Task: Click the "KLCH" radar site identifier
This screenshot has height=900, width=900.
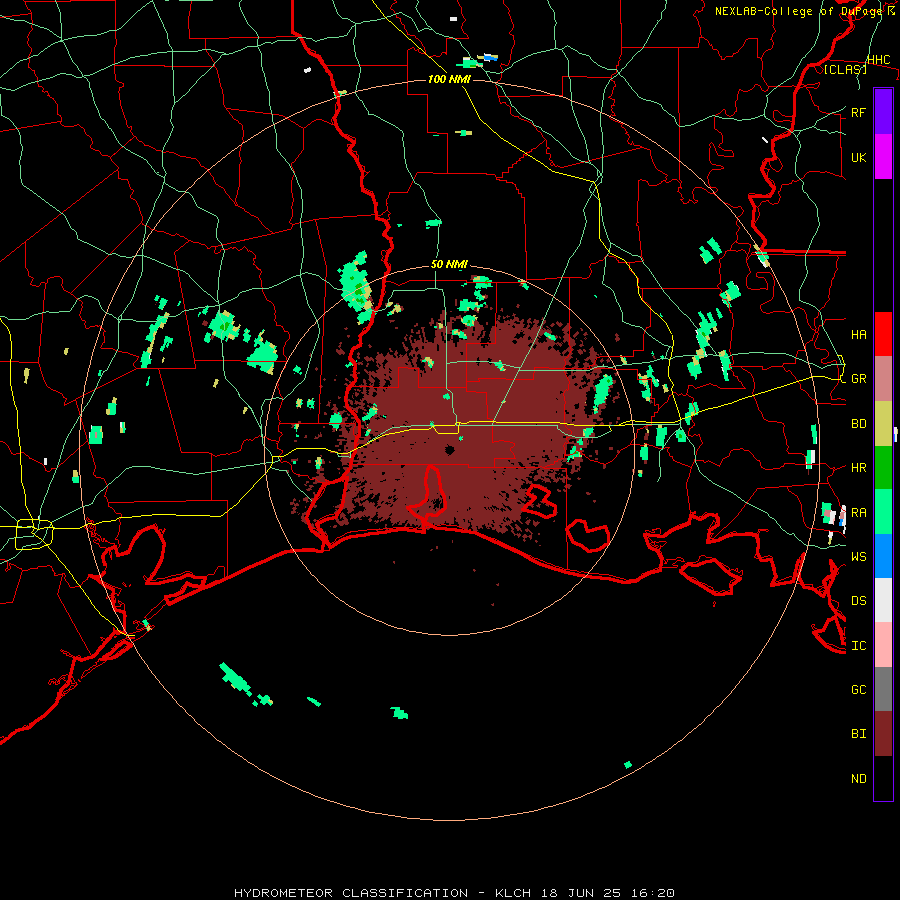Action: pos(513,893)
